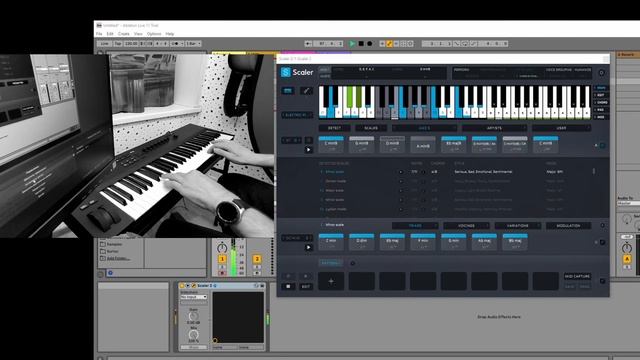
Task: Select PATTERN 1 tab in Scaler
Action: [331, 263]
